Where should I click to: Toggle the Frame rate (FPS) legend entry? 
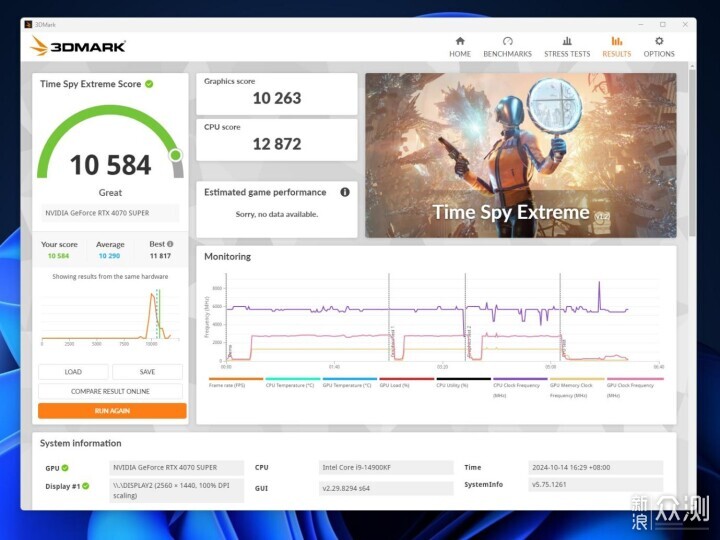click(x=236, y=383)
